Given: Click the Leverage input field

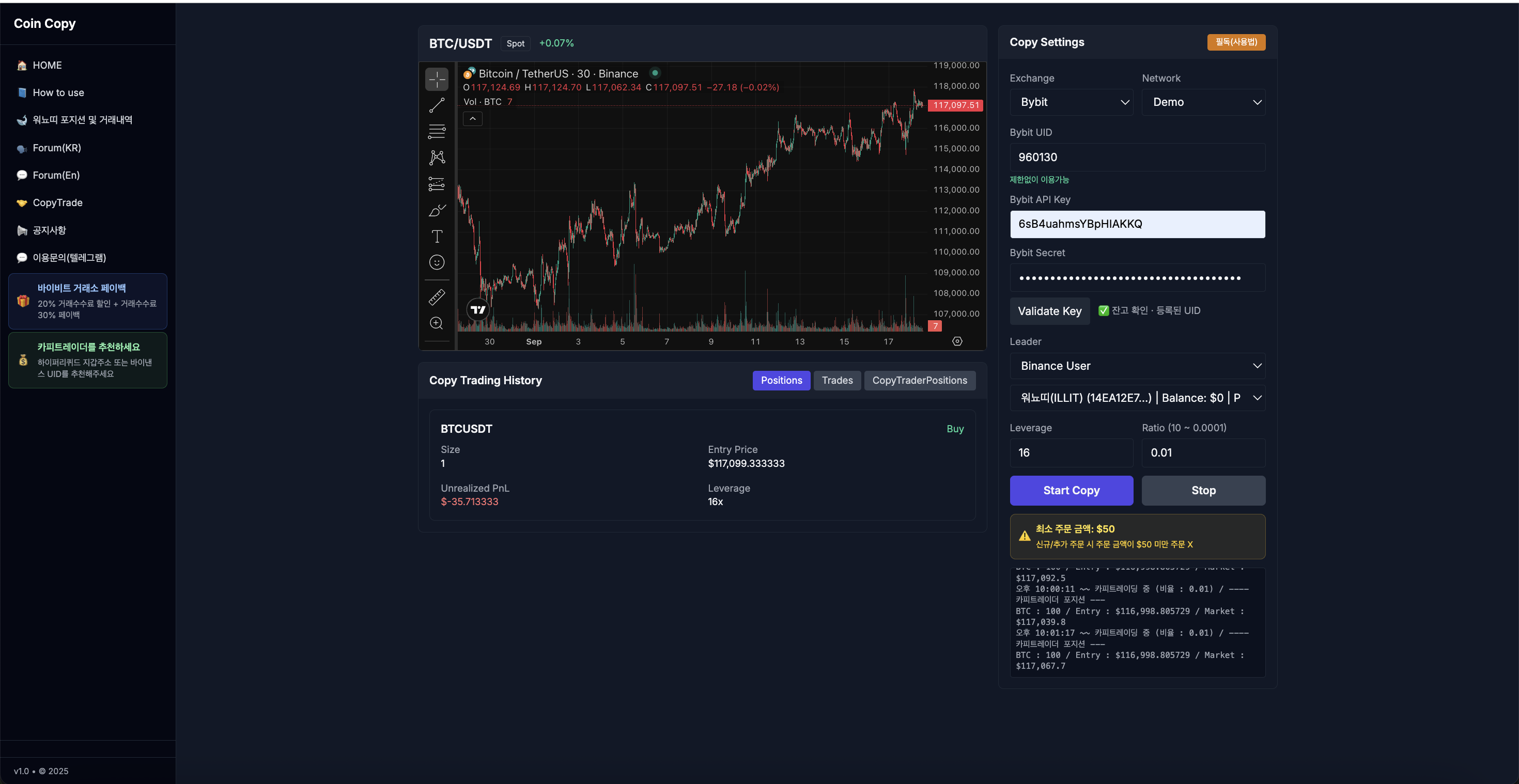Looking at the screenshot, I should point(1071,453).
